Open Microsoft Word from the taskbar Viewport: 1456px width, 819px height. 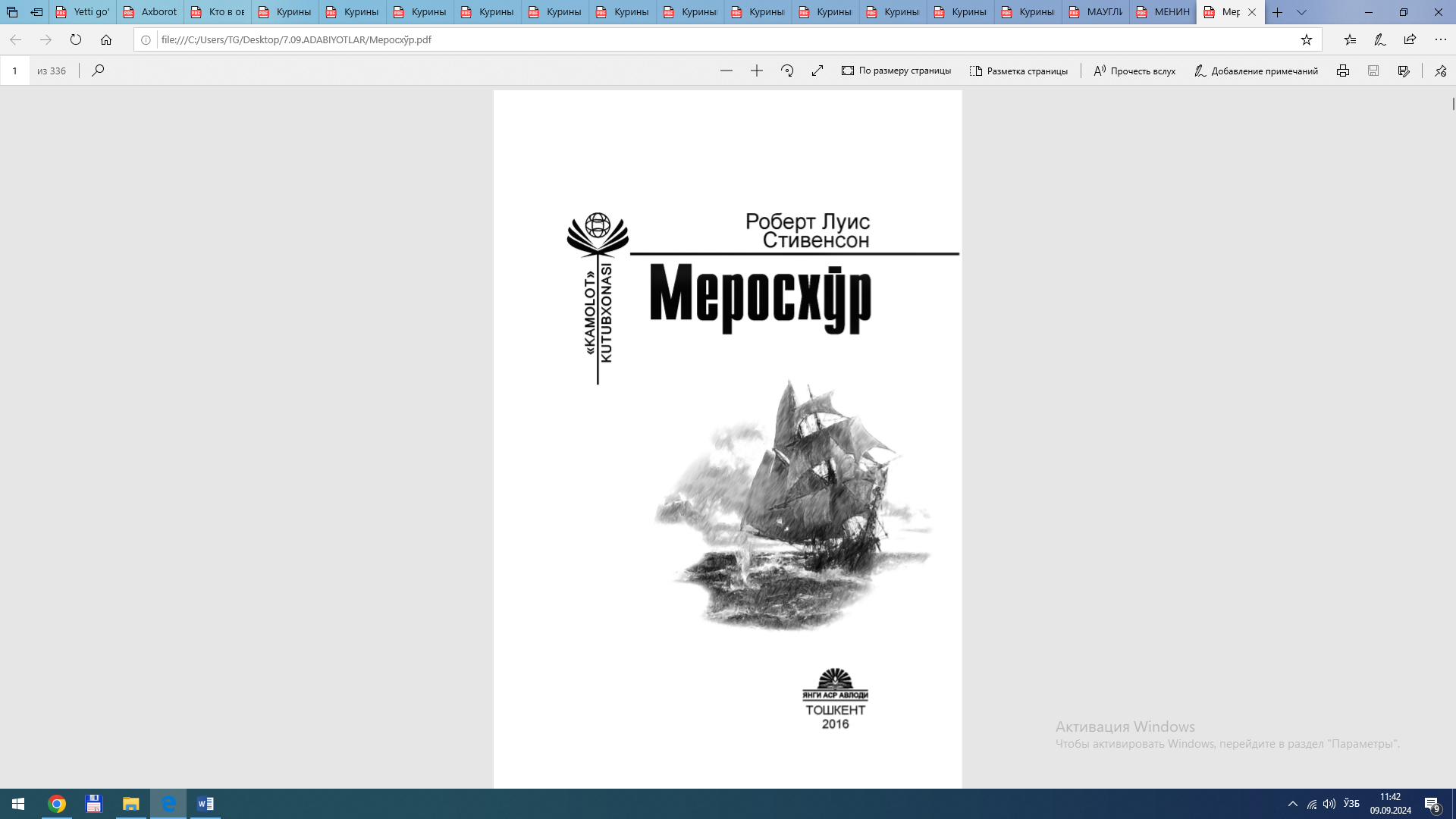(x=205, y=803)
